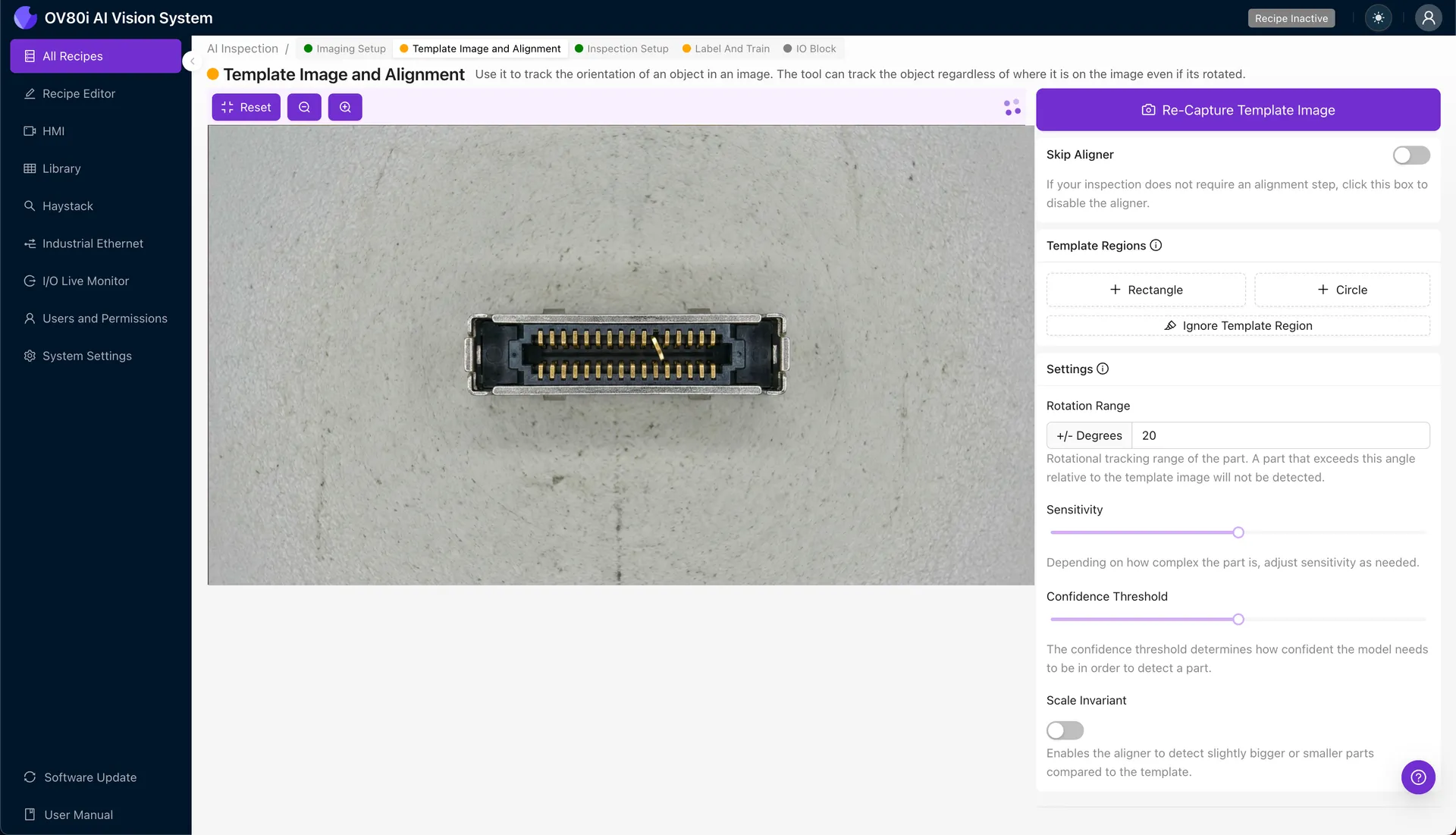
Task: Open I/O Live Monitor from the sidebar
Action: coord(85,281)
